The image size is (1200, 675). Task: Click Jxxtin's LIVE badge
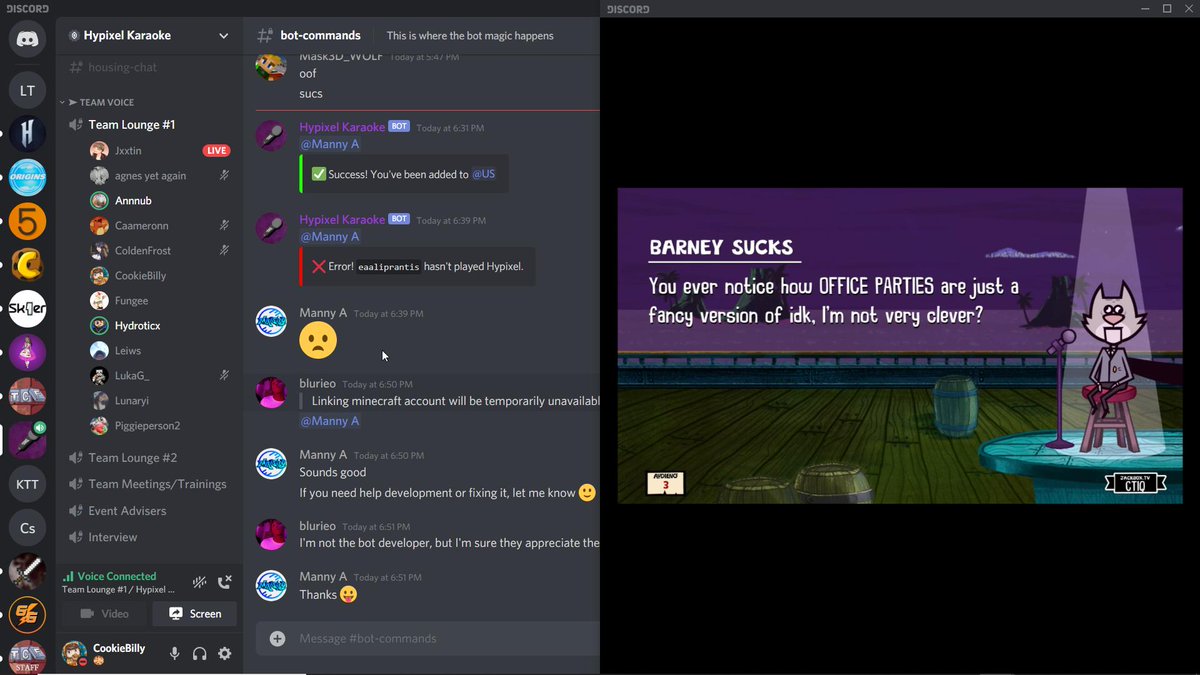click(216, 151)
